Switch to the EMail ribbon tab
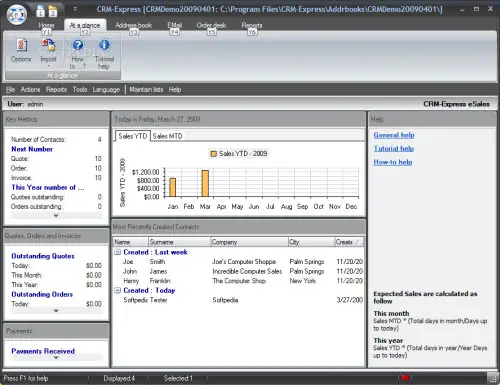The image size is (500, 385). click(x=174, y=25)
